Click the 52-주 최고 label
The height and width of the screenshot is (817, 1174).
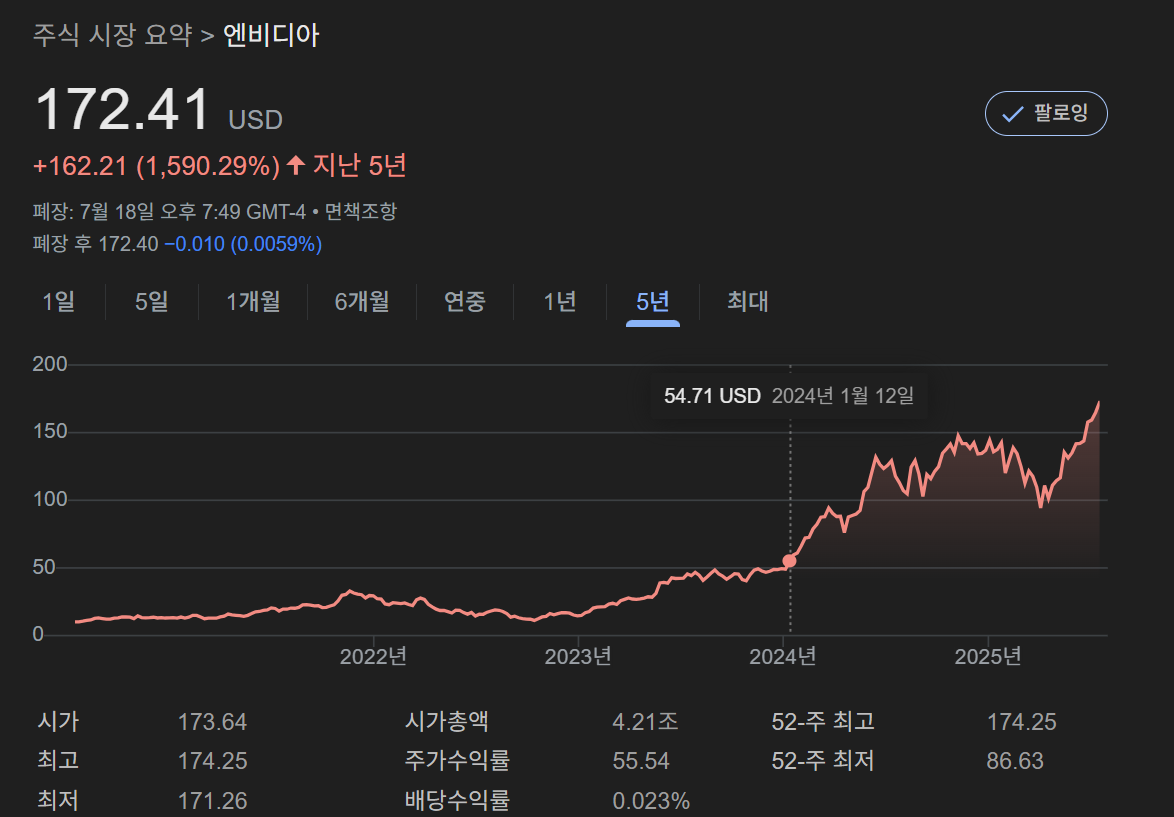pyautogui.click(x=823, y=722)
